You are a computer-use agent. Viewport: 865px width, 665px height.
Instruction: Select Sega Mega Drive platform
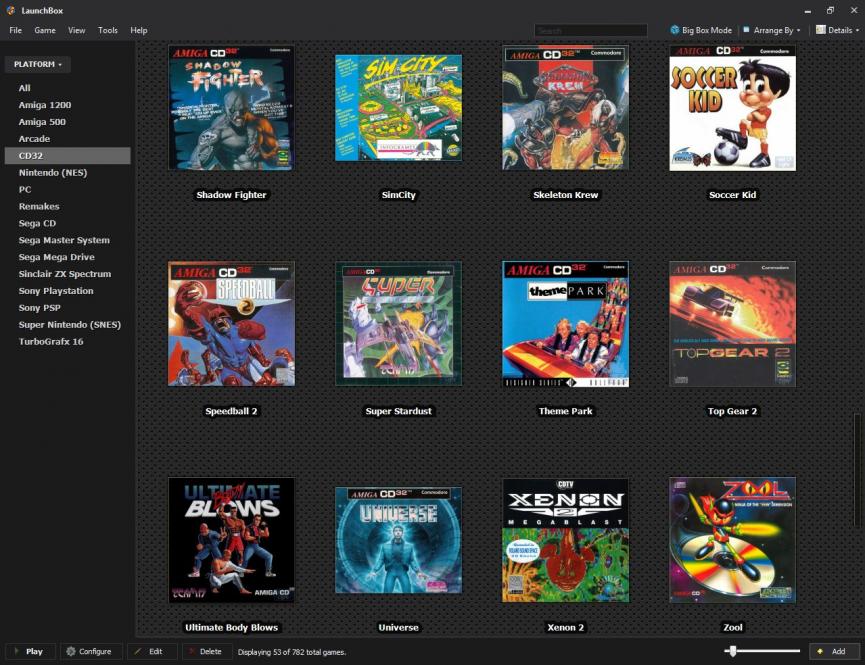56,257
